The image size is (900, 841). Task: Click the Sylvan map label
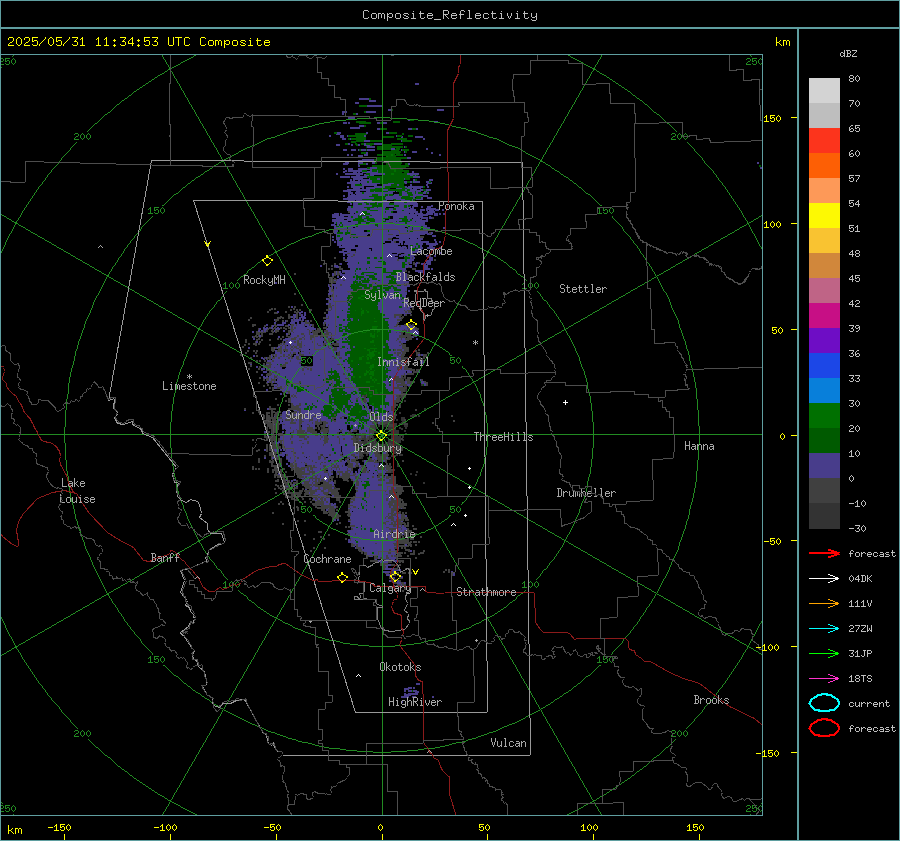(382, 295)
